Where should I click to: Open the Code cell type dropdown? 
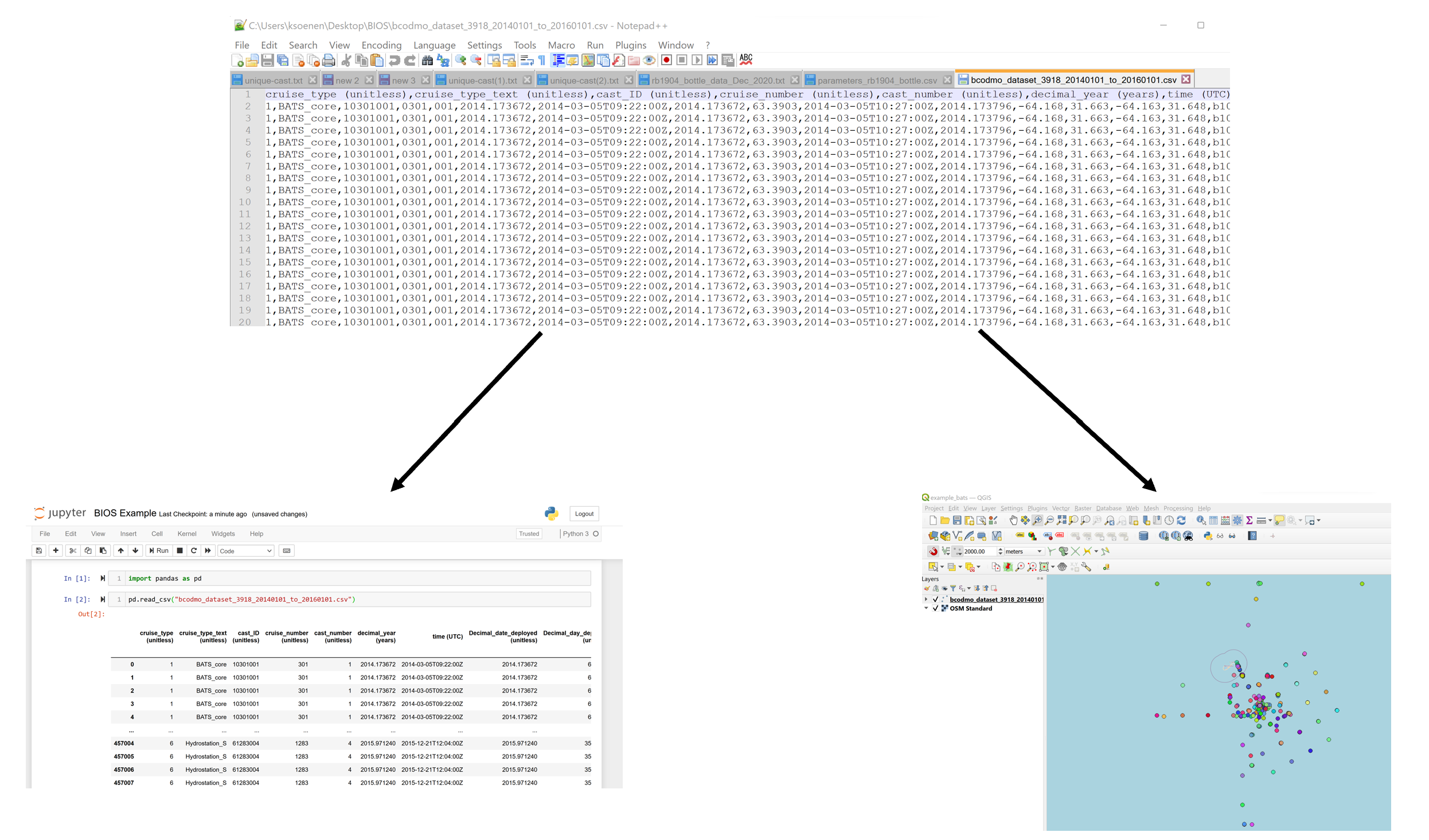point(245,551)
